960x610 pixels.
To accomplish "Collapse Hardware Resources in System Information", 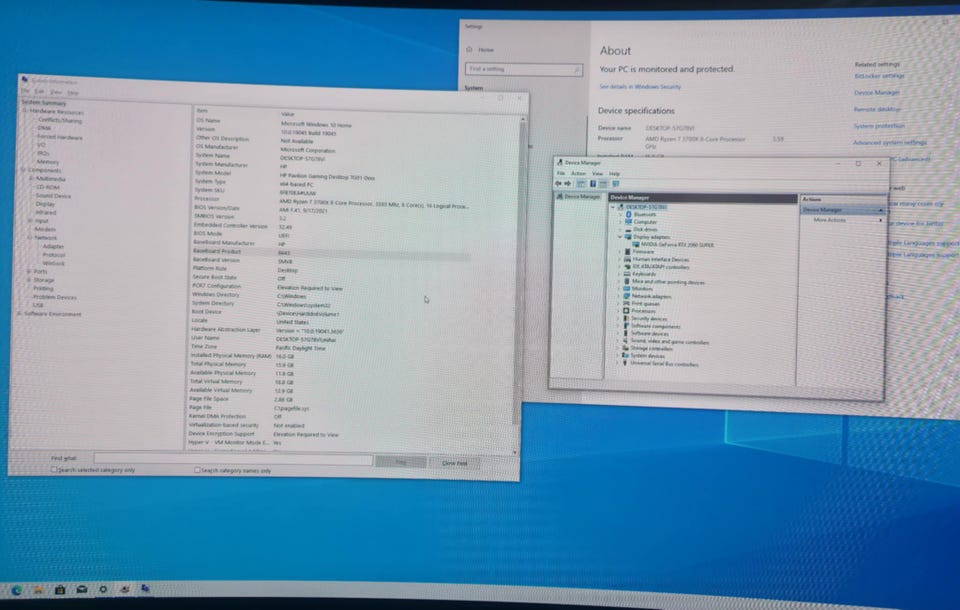I will pos(25,111).
